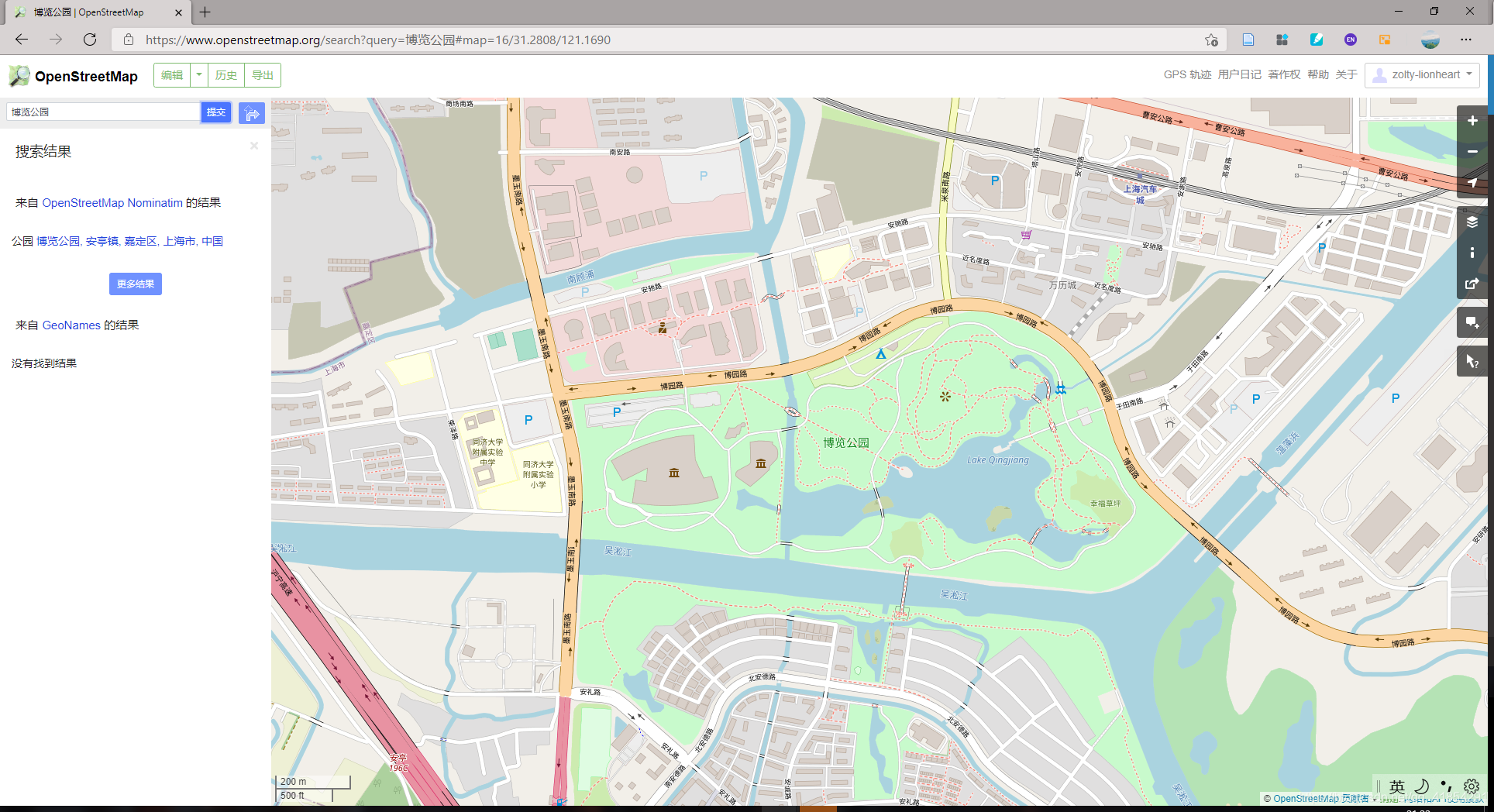Screen dimensions: 1494x812
Task: Switch to the 历史 tab
Action: click(x=225, y=74)
